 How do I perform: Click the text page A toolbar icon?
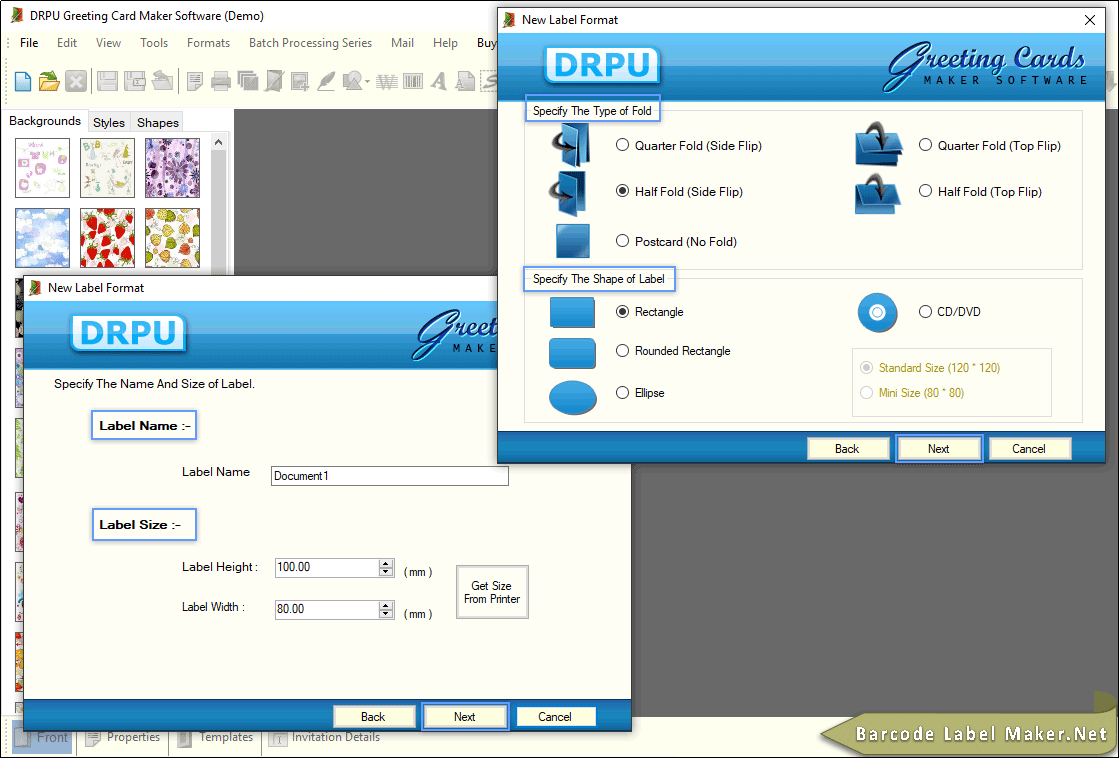[x=465, y=81]
